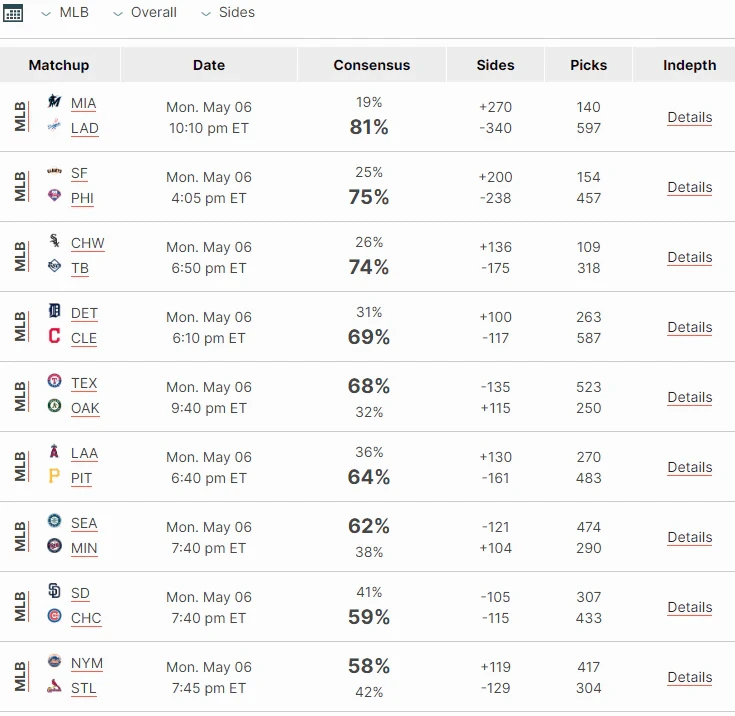The image size is (735, 716).
Task: Expand the Sides bet type dropdown
Action: [228, 13]
